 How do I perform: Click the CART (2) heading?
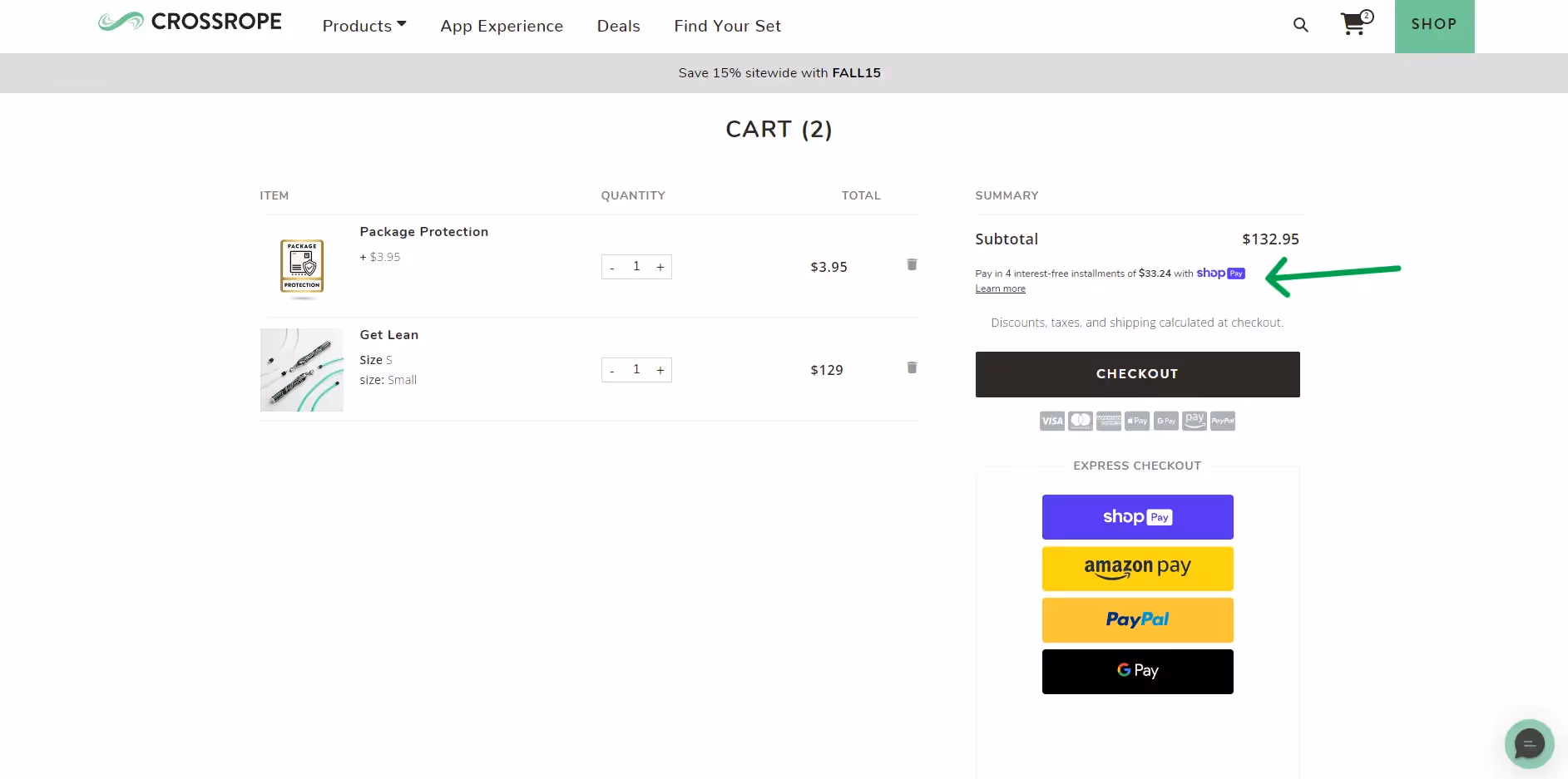[779, 130]
